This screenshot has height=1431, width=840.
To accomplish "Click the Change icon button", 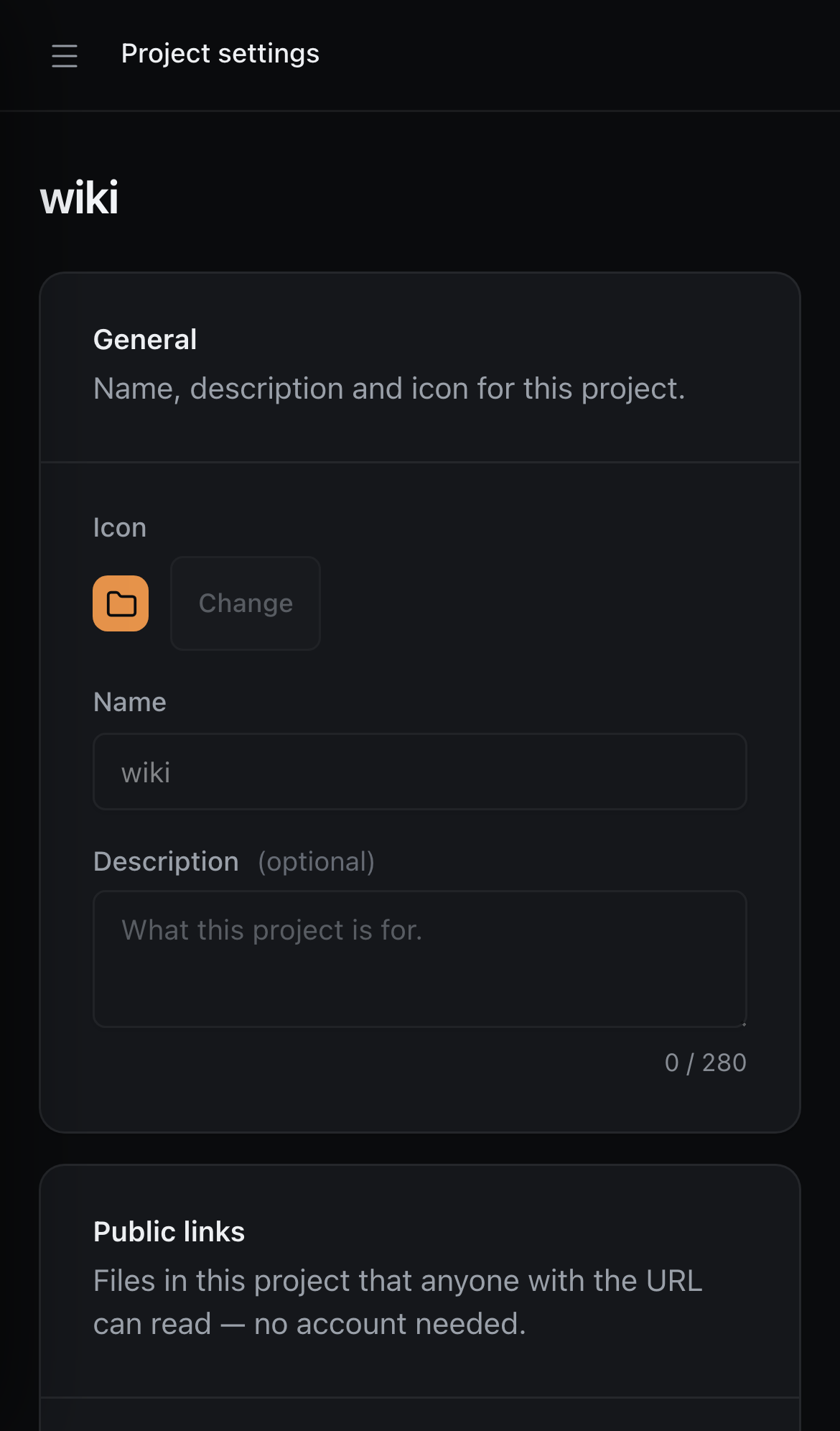I will [246, 603].
